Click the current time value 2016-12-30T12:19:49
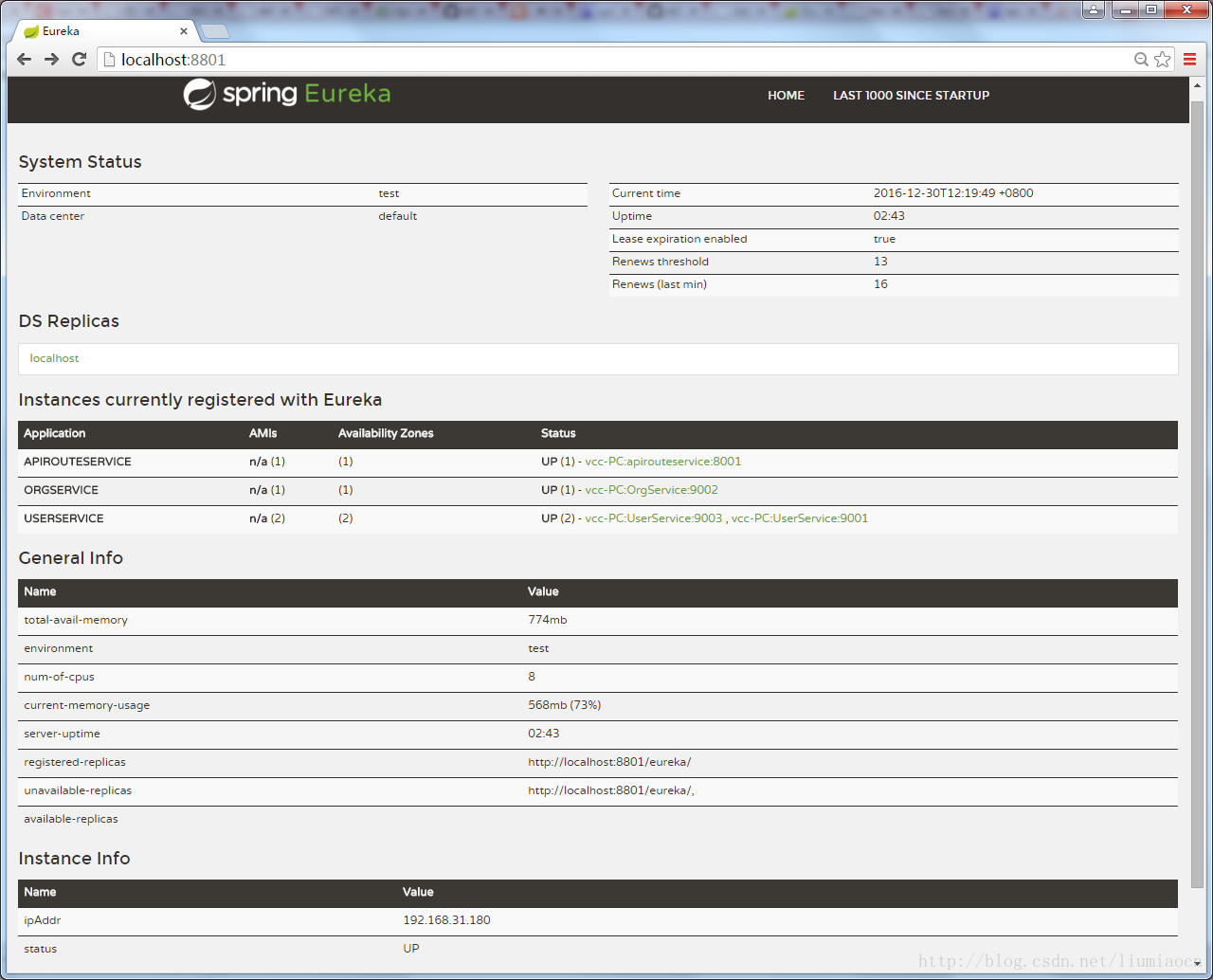 (953, 193)
